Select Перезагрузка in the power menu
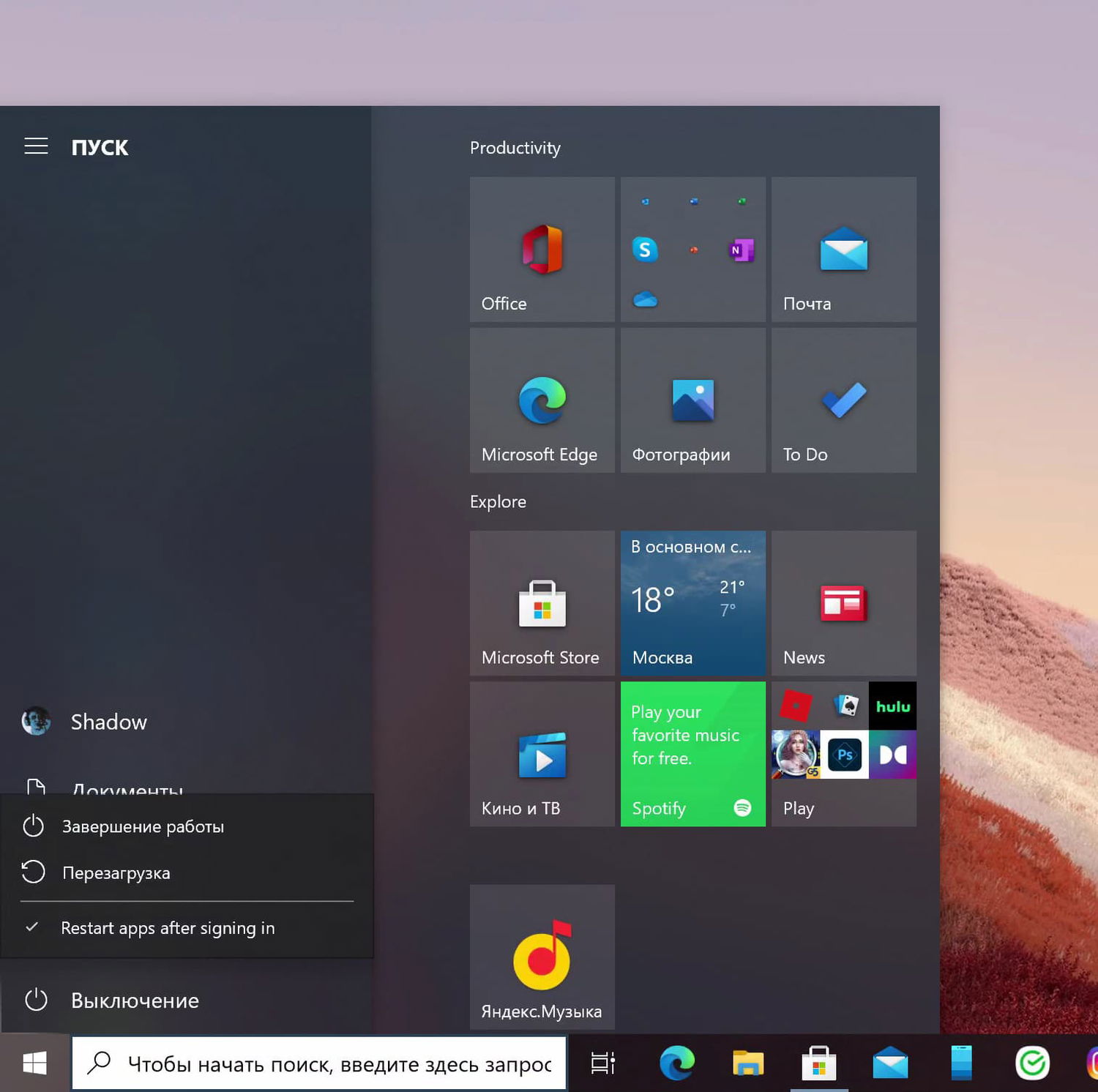 coord(187,872)
